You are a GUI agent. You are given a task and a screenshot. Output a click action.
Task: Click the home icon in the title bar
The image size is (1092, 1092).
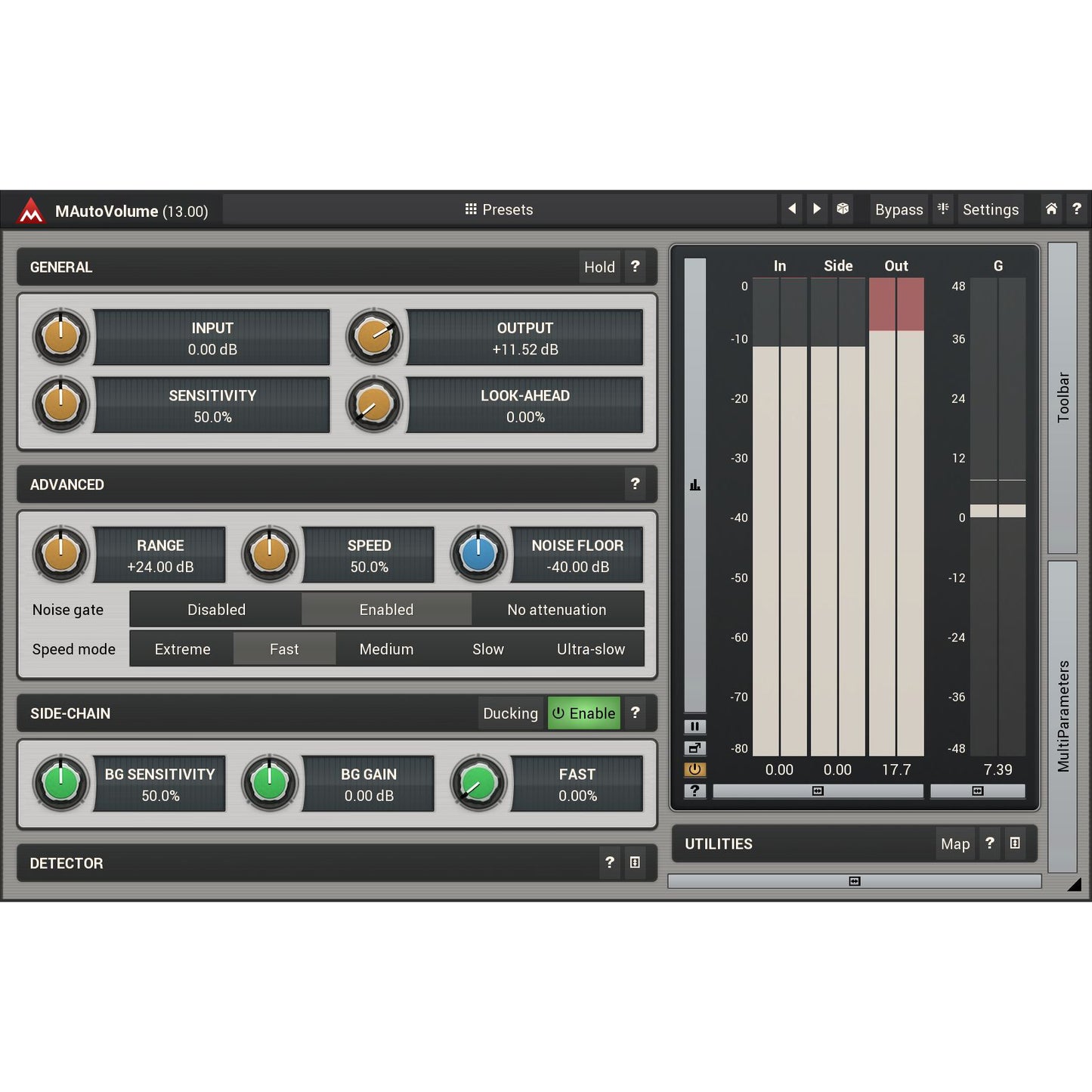pos(1050,209)
